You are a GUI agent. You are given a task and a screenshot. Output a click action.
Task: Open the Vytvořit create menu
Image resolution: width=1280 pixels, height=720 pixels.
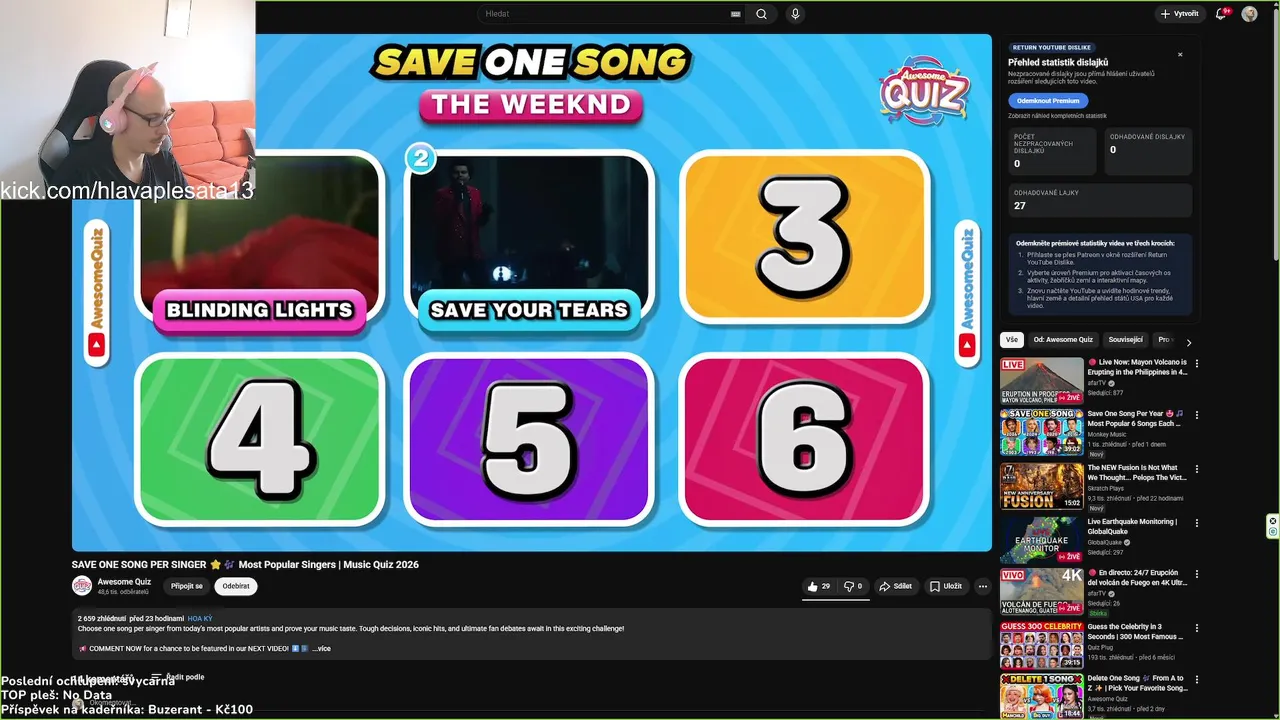click(x=1179, y=14)
